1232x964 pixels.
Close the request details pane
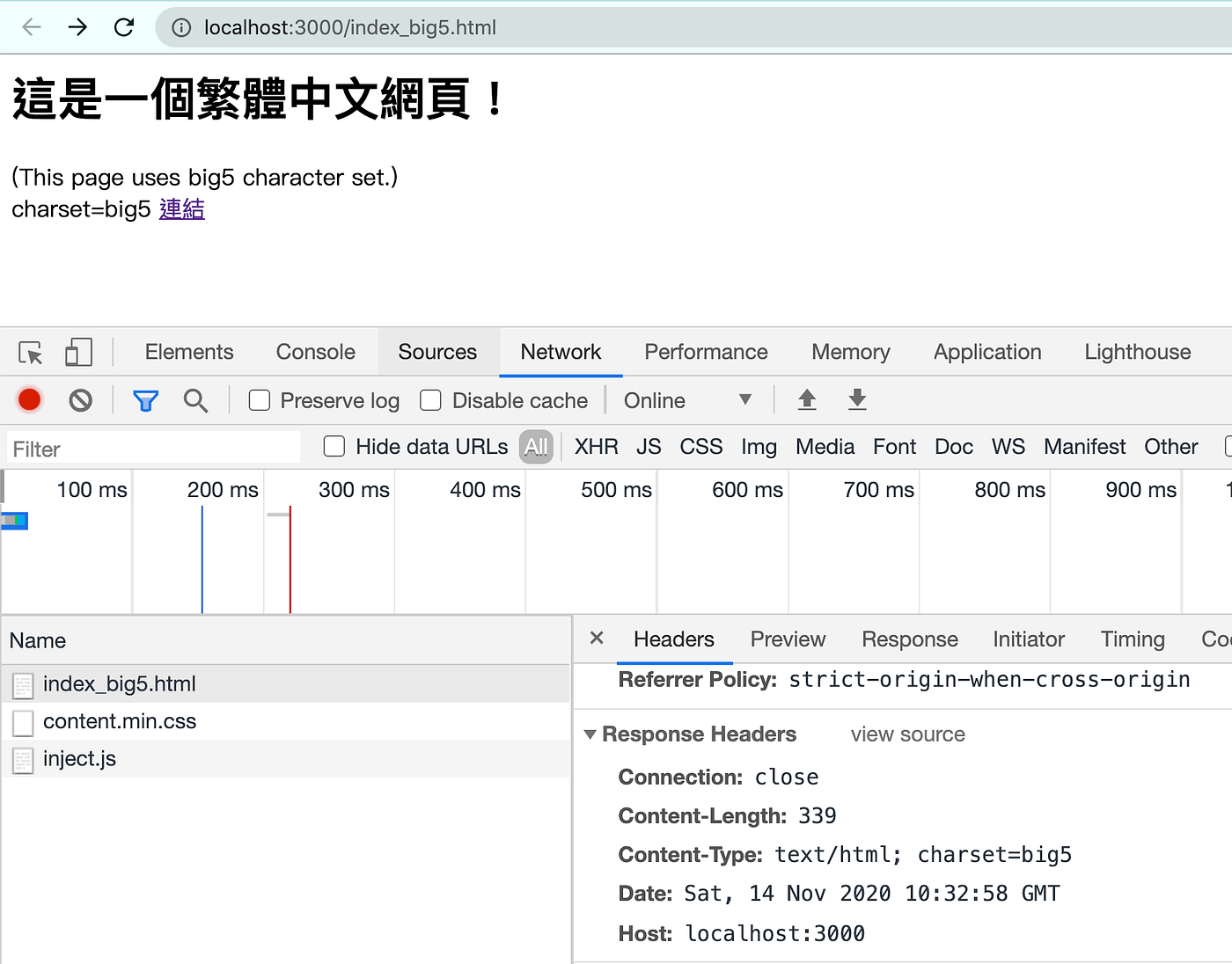coord(597,639)
